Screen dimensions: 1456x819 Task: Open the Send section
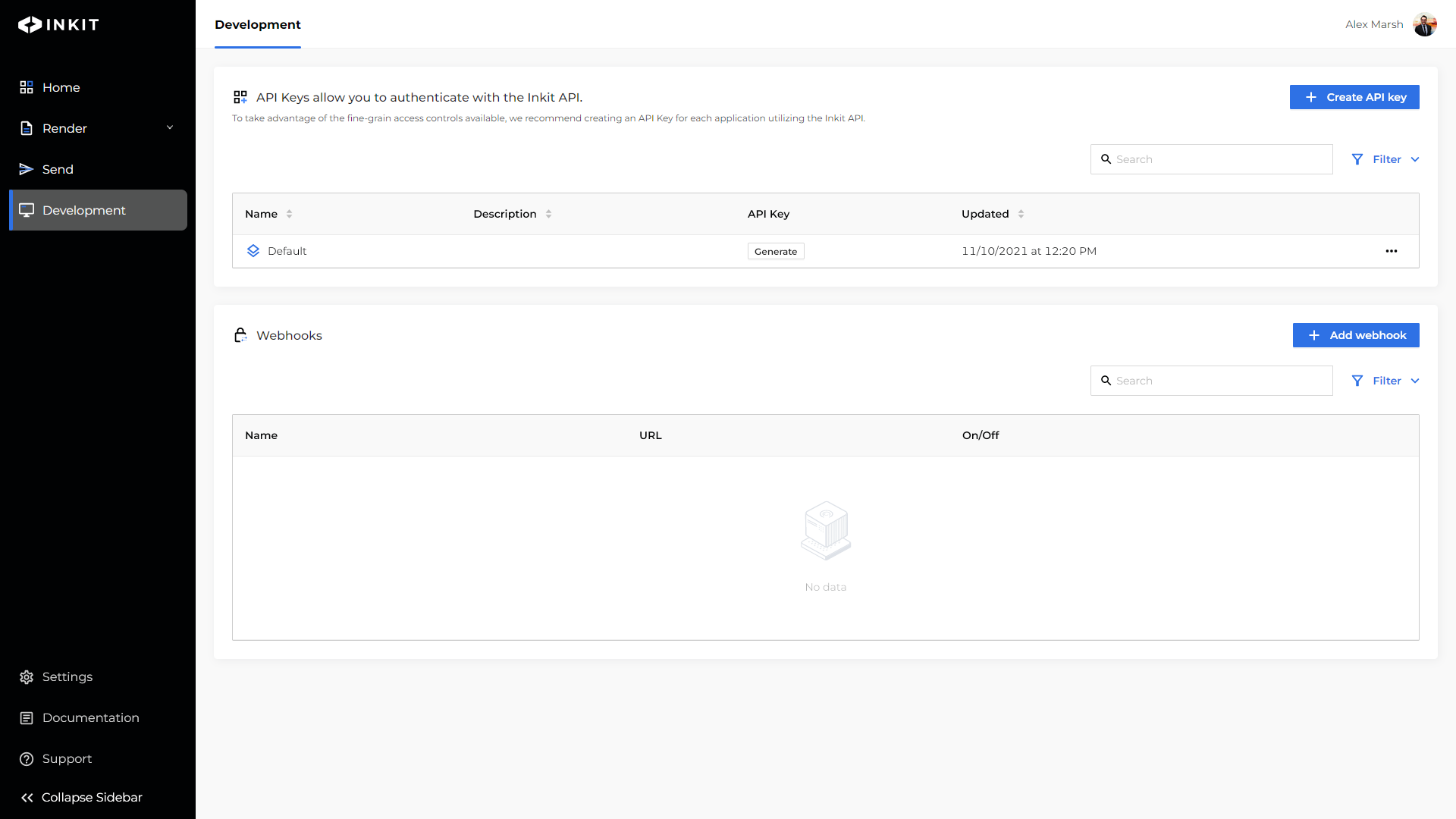point(58,169)
